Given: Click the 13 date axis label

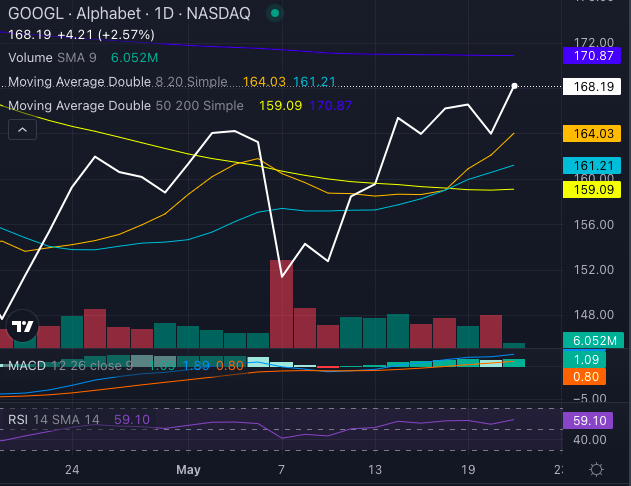Looking at the screenshot, I should [375, 470].
